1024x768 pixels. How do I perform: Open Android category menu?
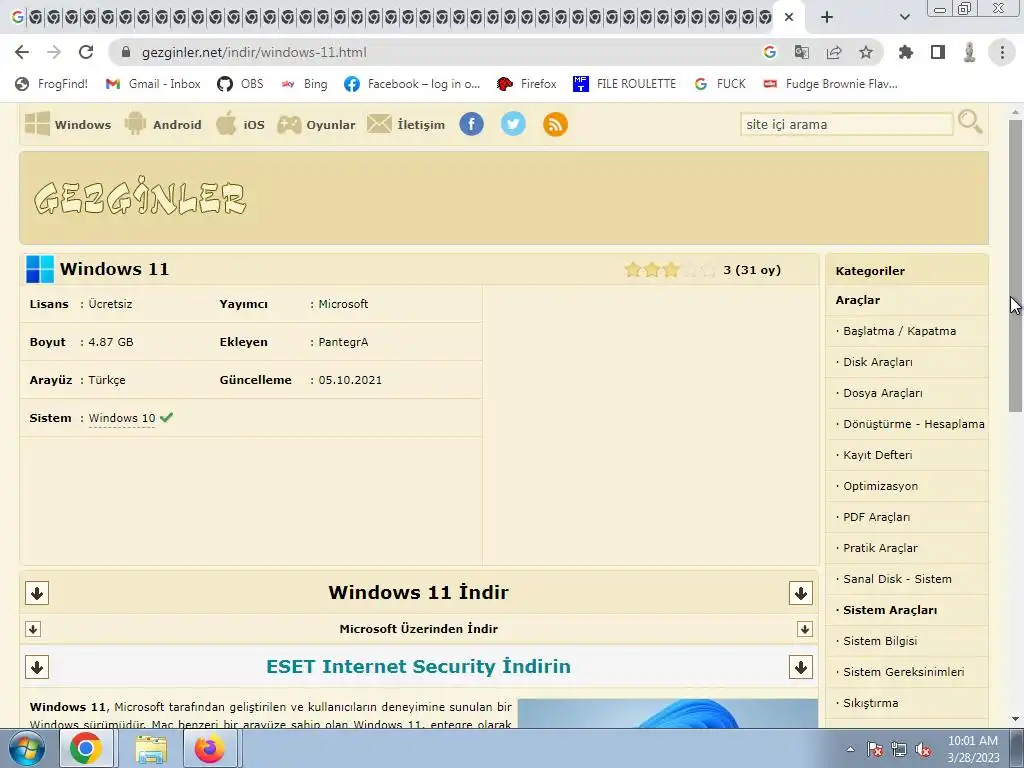163,124
